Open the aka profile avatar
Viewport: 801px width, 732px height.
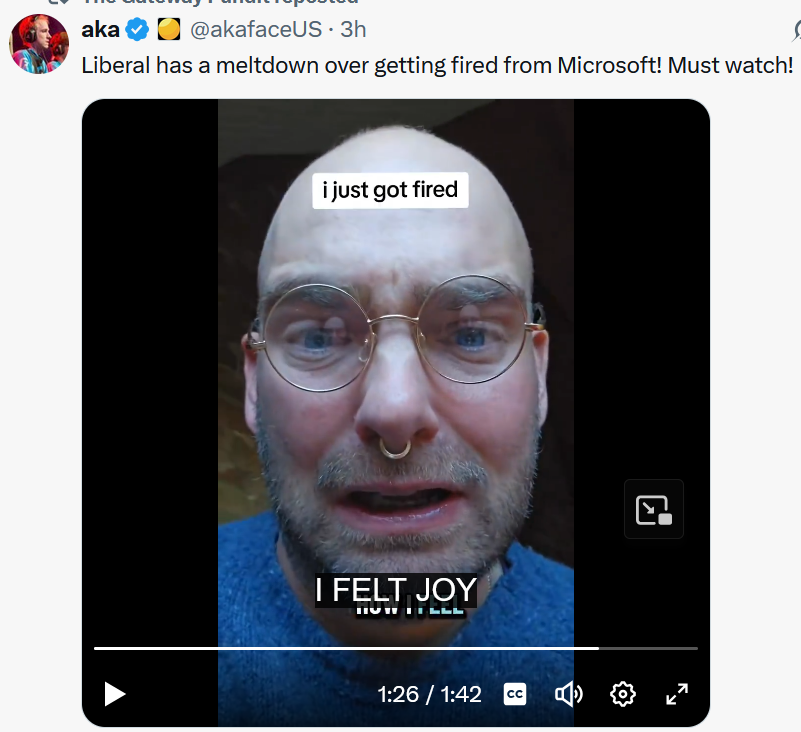pos(39,44)
